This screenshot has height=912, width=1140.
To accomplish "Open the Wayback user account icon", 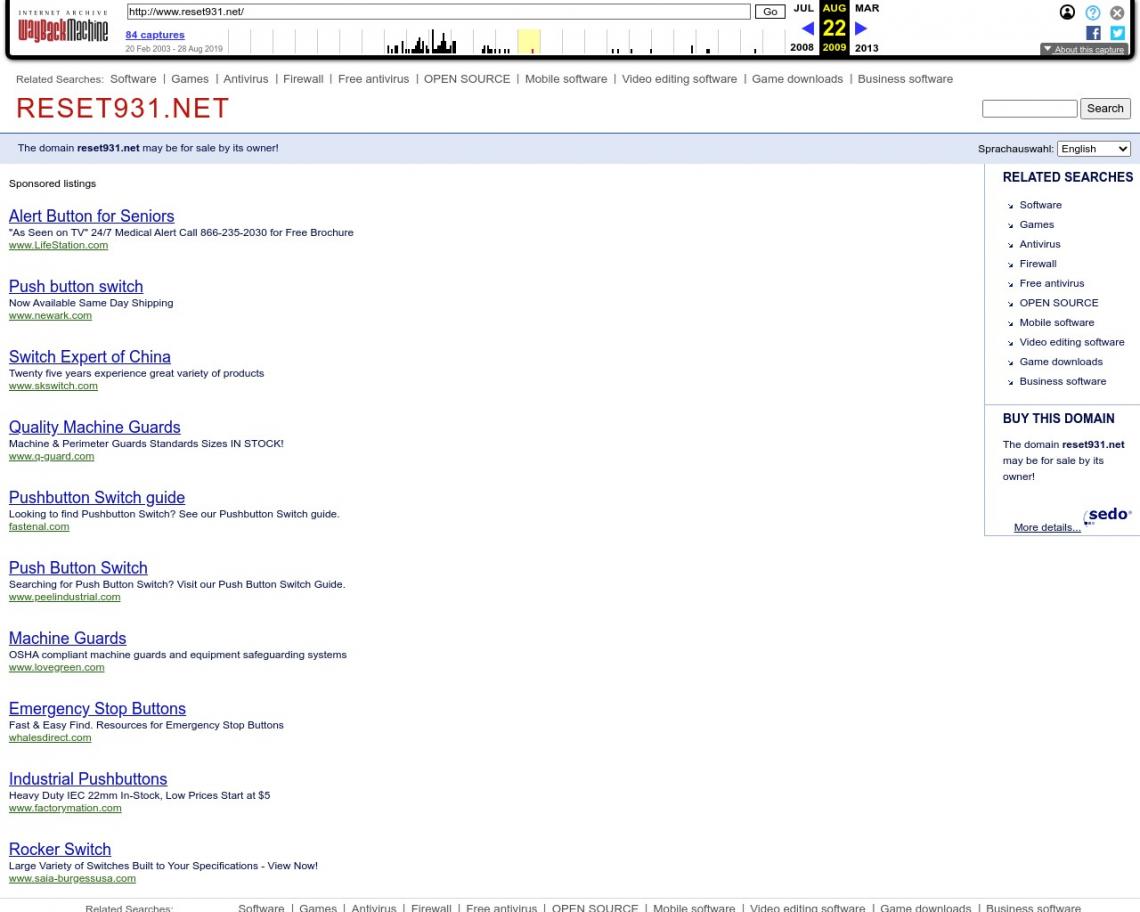I will [1067, 12].
